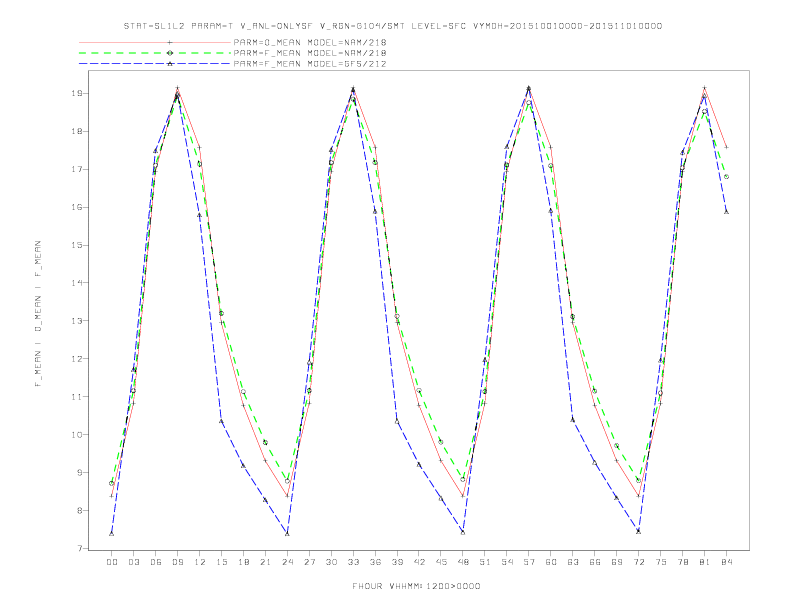The image size is (792, 612).
Task: Click forecast hour tick 42 on x-axis
Action: click(x=419, y=562)
